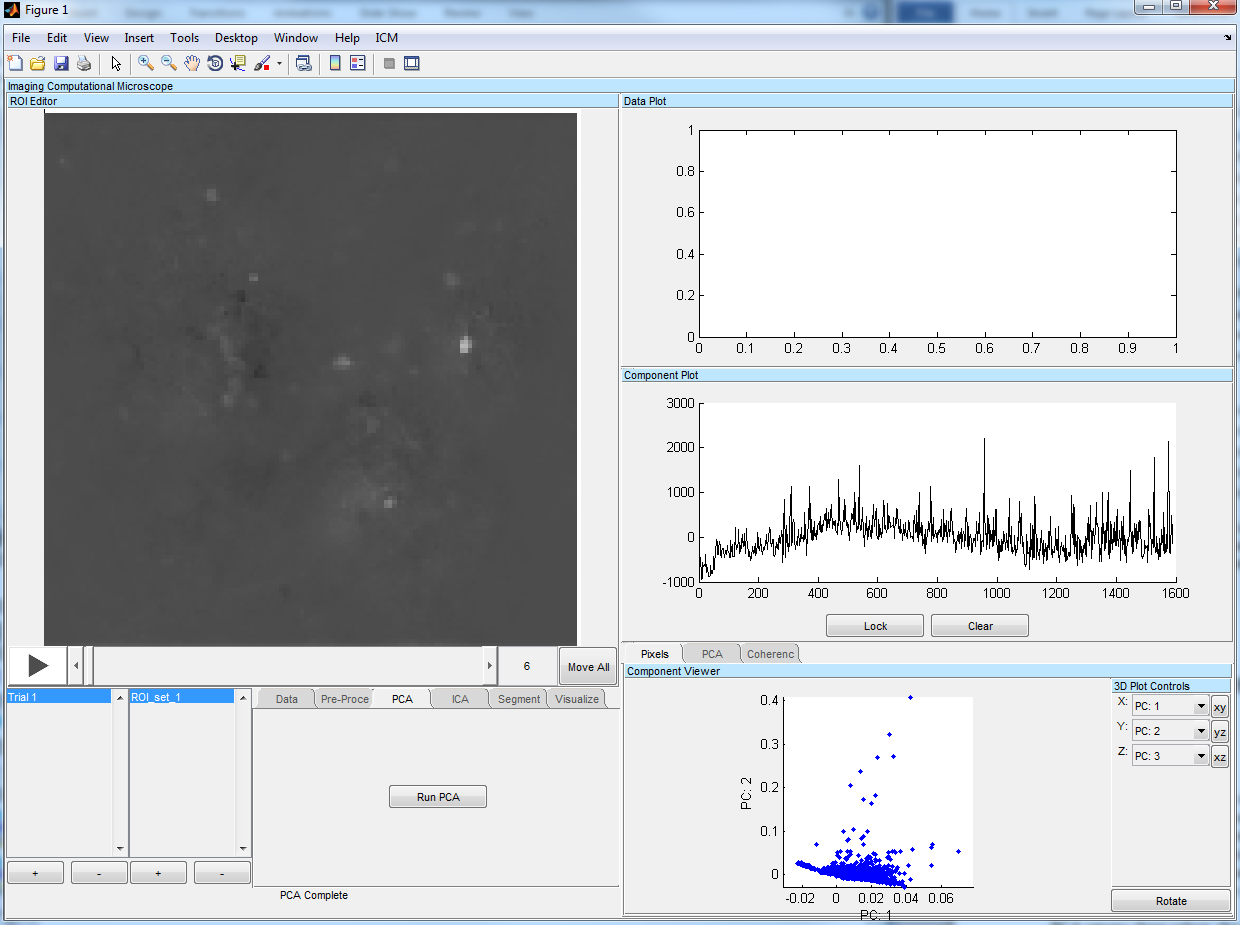Open the View menu
Screen dimensions: 1240x925
coord(96,38)
